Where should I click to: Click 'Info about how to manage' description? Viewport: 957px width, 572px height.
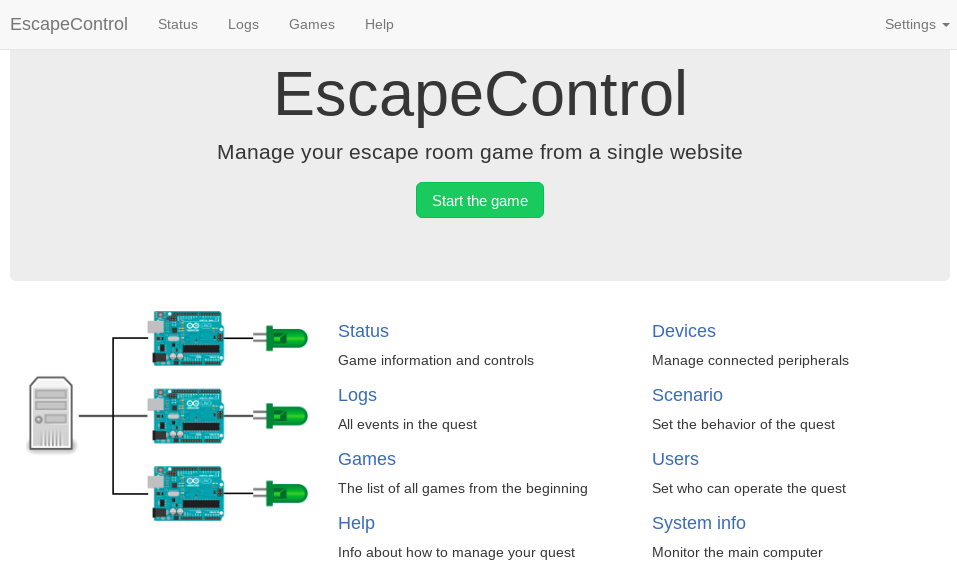(x=457, y=552)
